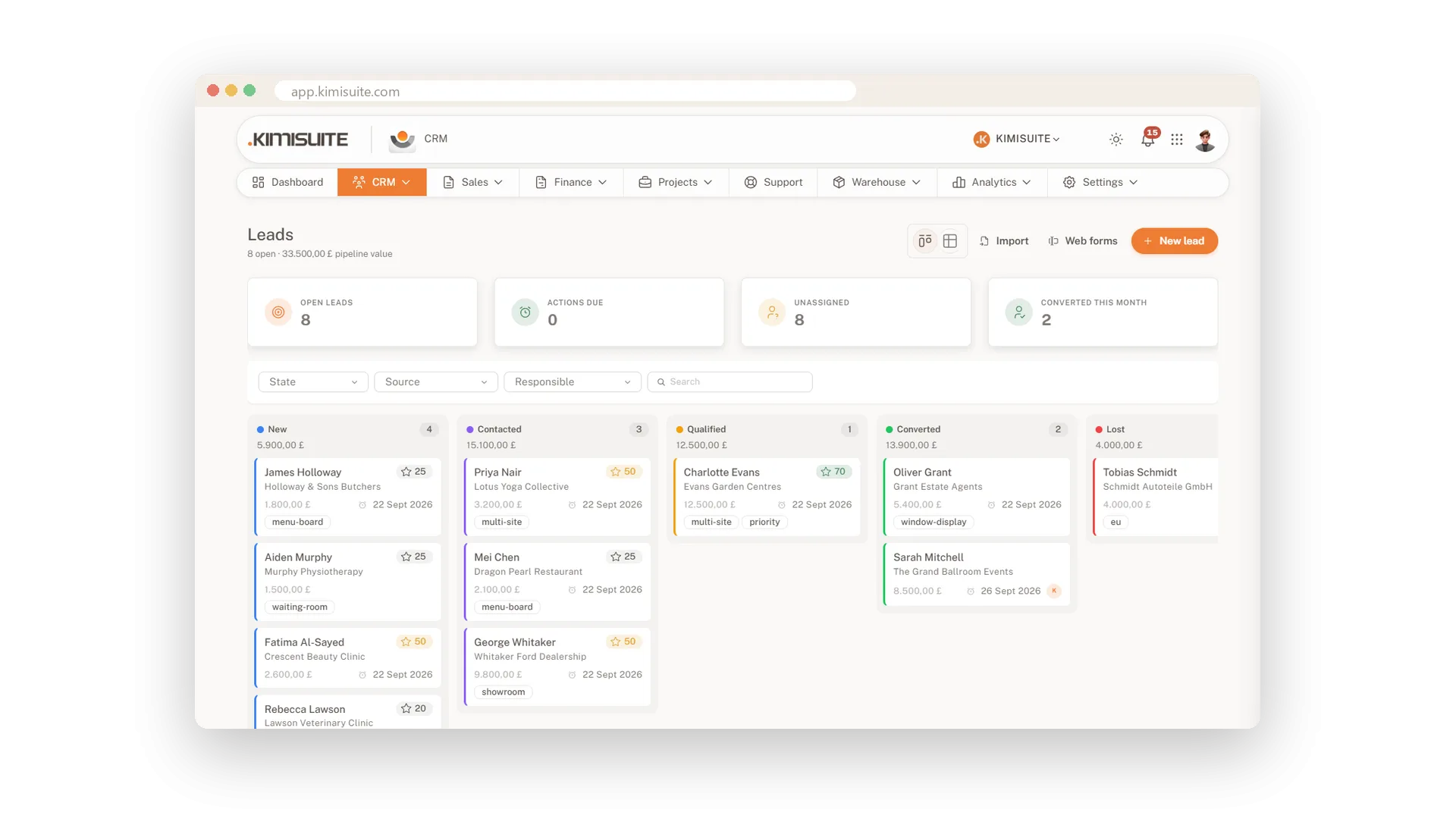
Task: Open notifications bell with 15 badge
Action: [1149, 138]
